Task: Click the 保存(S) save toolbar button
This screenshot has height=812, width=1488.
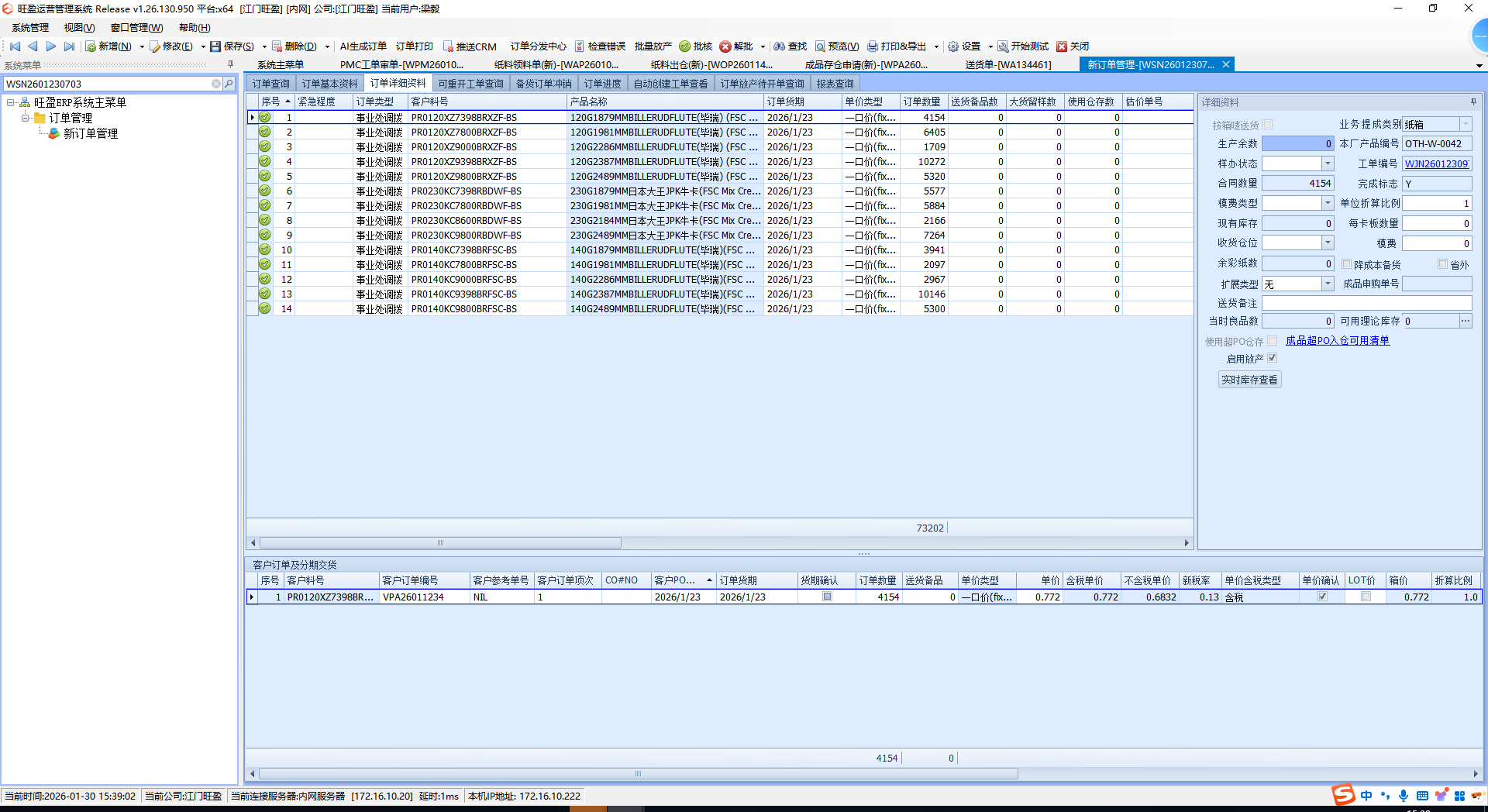Action: click(232, 46)
